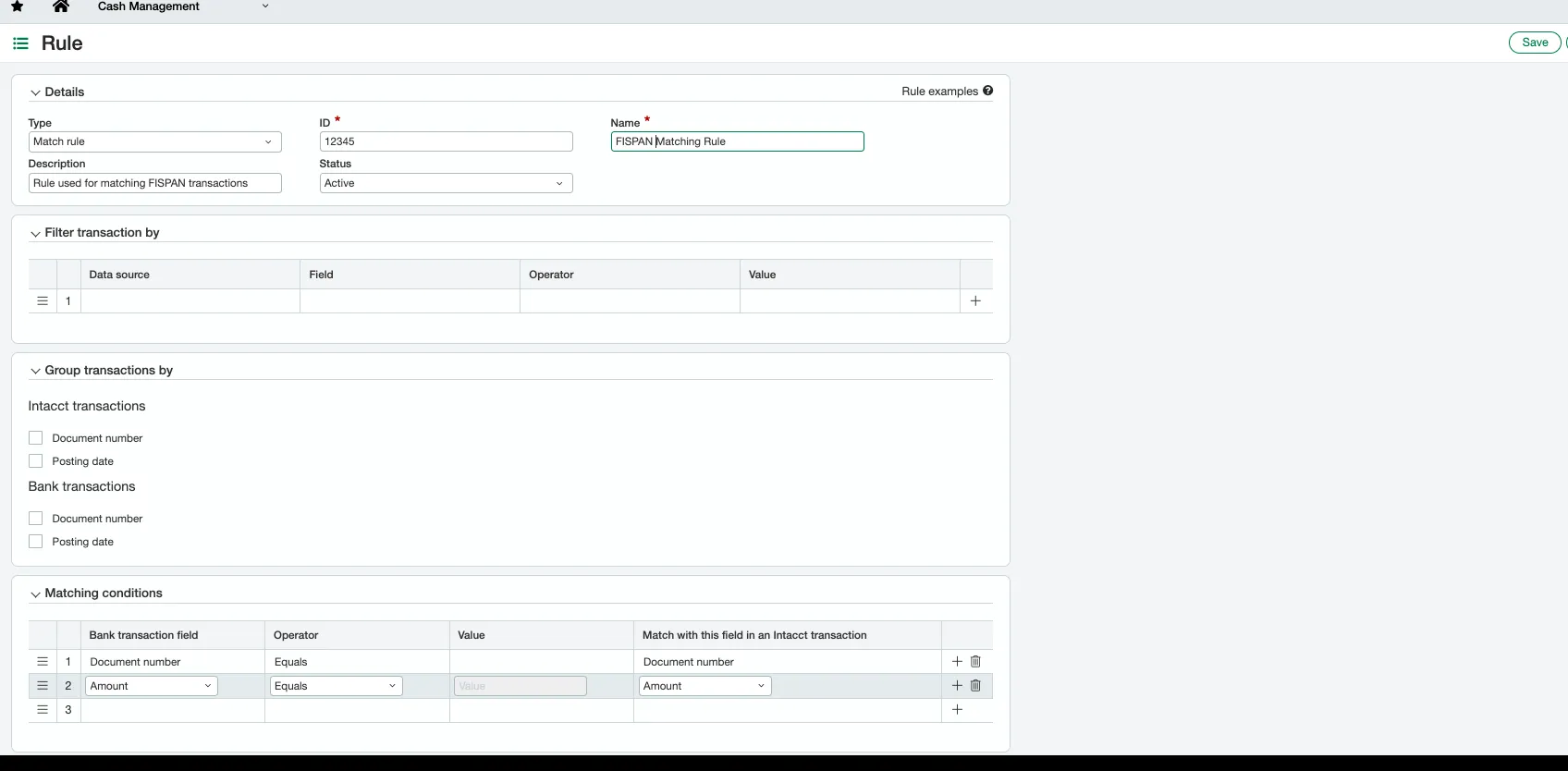Add a row in Filter transaction table
The height and width of the screenshot is (771, 1568).
[x=975, y=300]
